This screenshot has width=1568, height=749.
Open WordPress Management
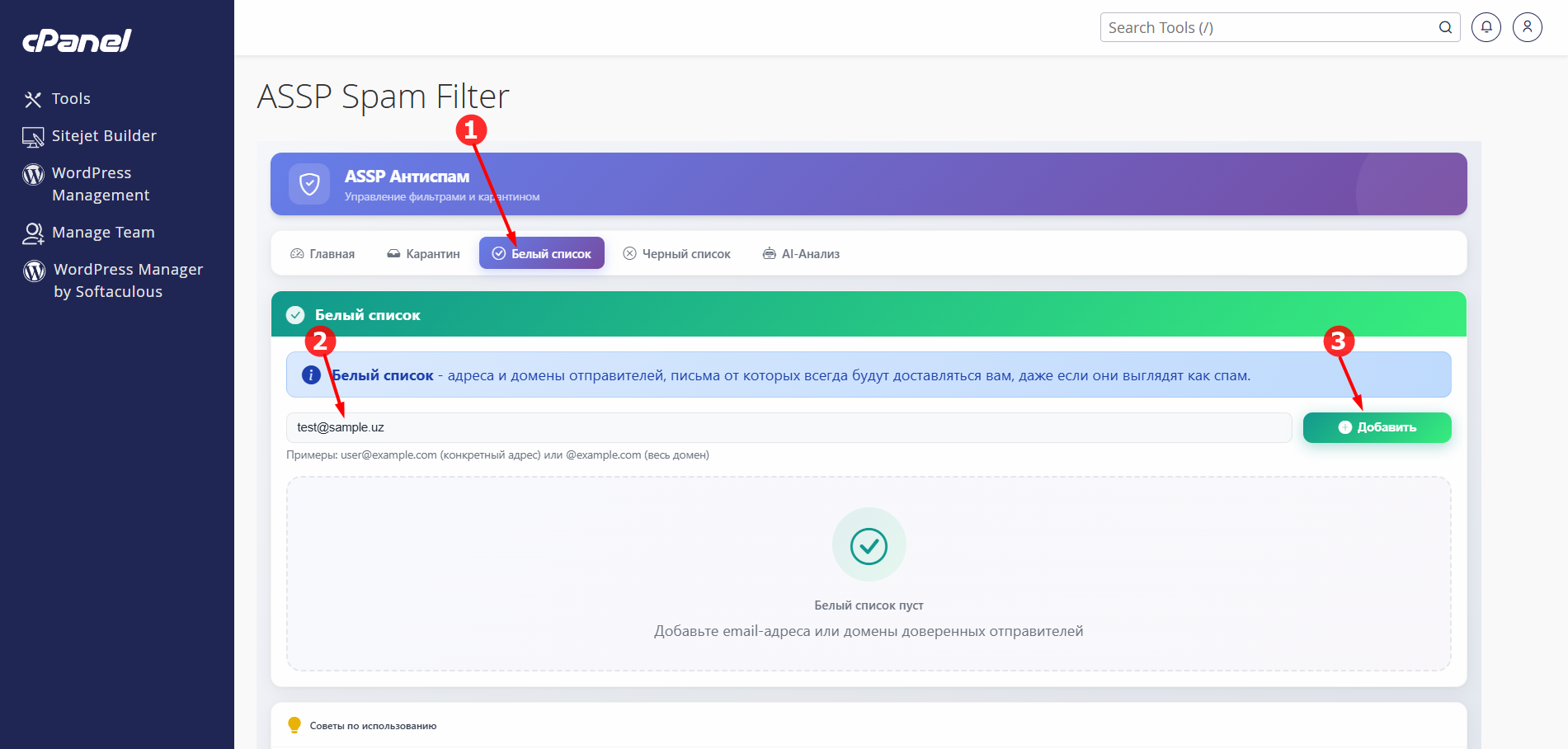pos(101,184)
